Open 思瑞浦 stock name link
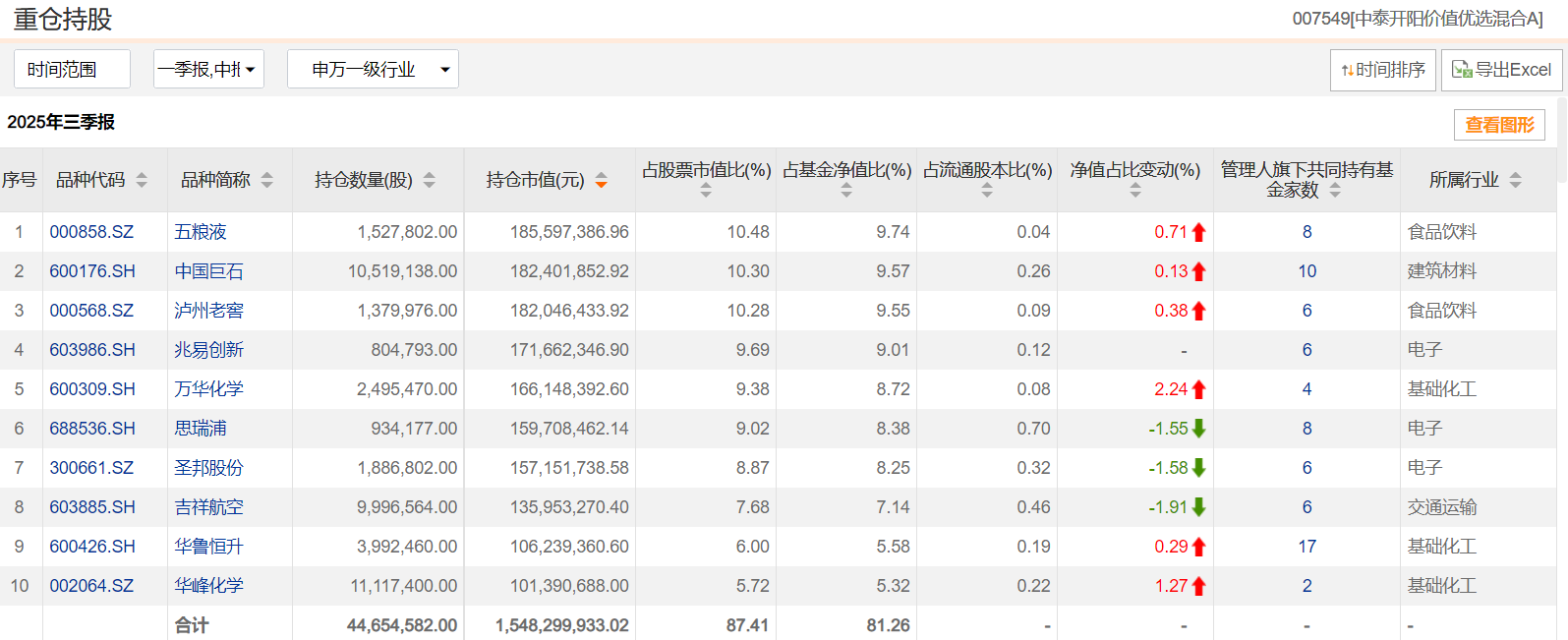This screenshot has height=640, width=1568. coord(201,429)
